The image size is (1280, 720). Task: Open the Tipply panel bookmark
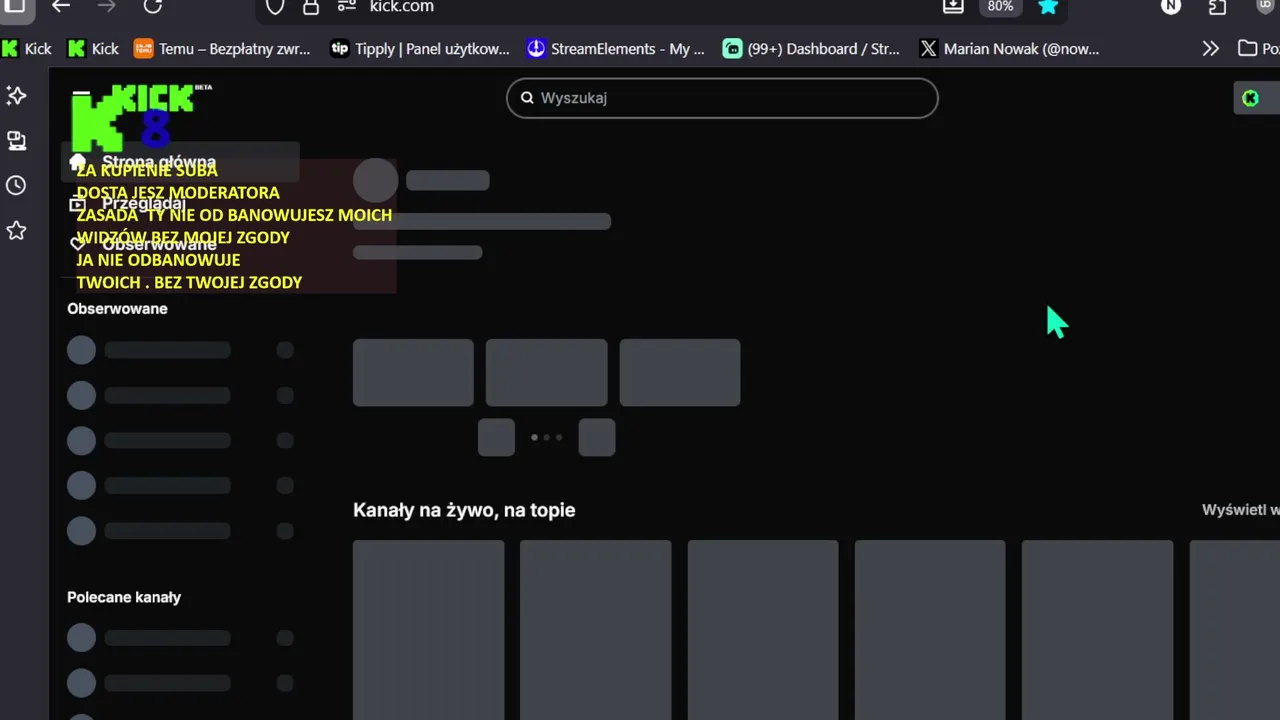(420, 48)
